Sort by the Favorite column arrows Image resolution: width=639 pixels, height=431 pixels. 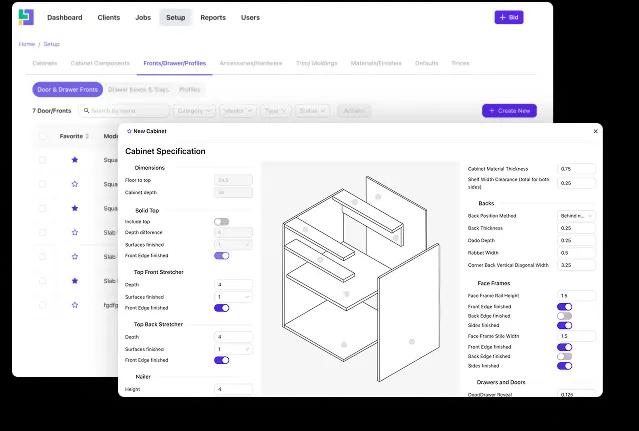pyautogui.click(x=87, y=136)
